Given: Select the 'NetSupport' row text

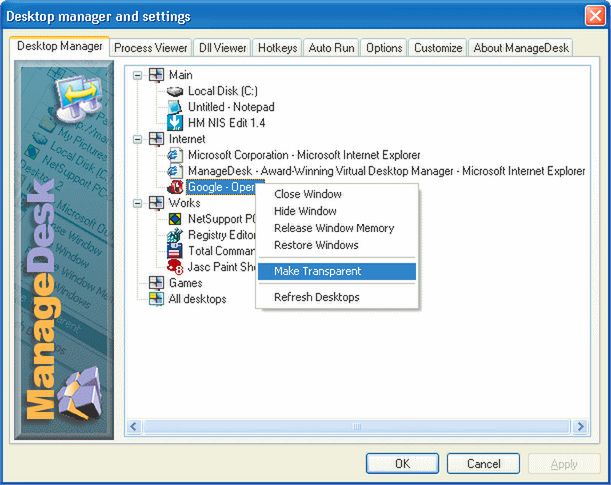Looking at the screenshot, I should 221,219.
